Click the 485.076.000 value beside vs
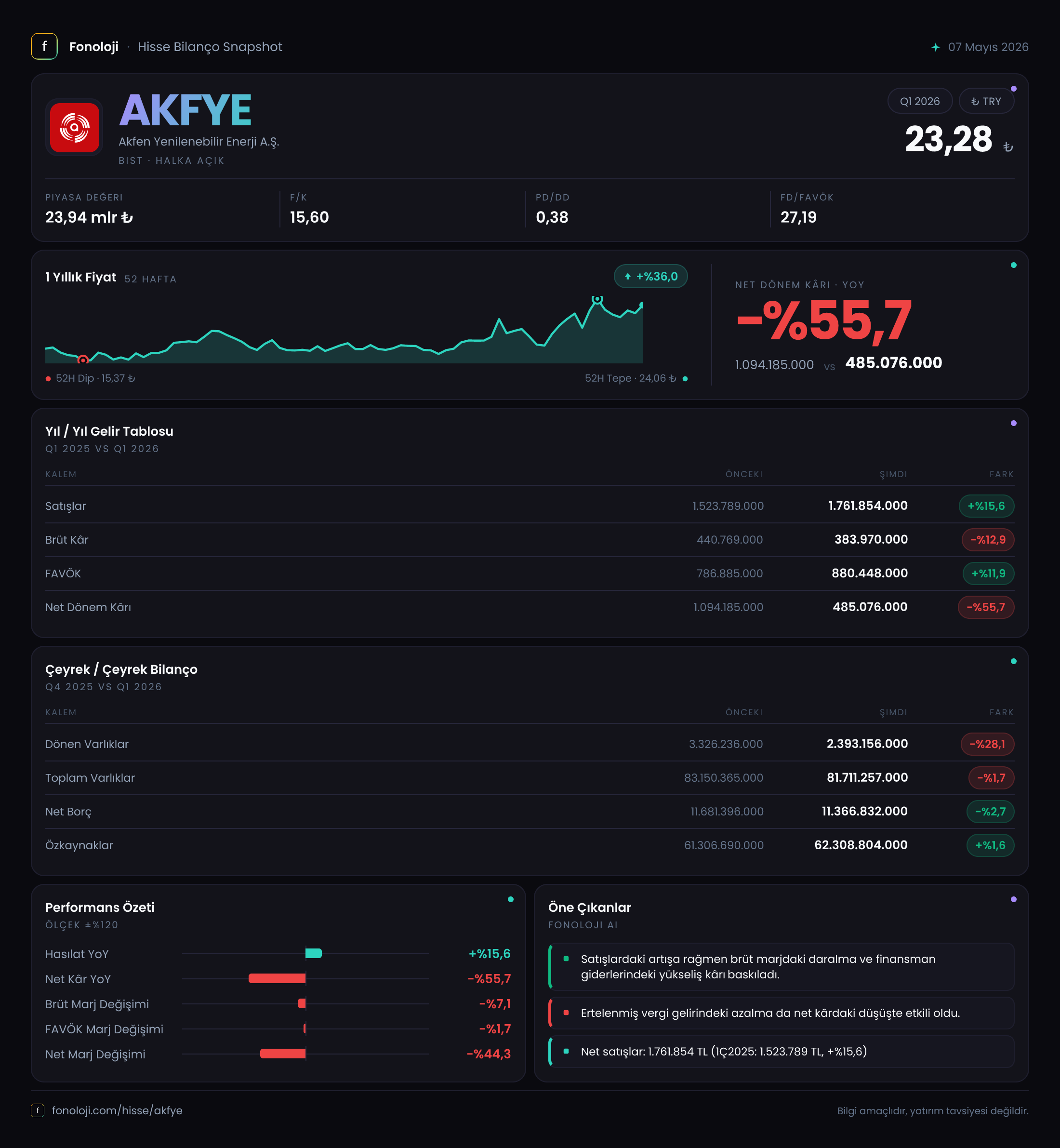This screenshot has width=1060, height=1148. (x=894, y=363)
